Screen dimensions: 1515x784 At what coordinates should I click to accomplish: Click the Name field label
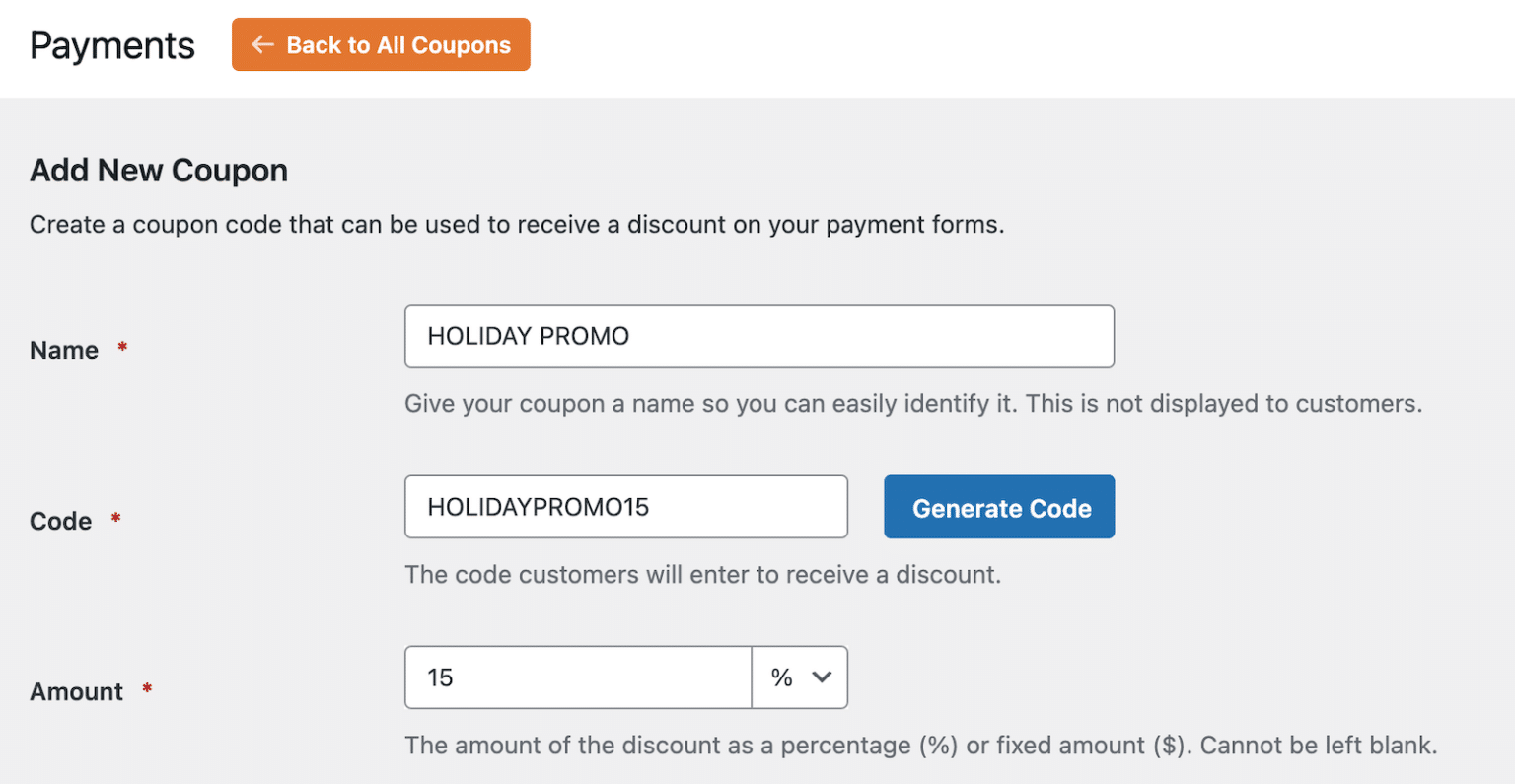(63, 349)
